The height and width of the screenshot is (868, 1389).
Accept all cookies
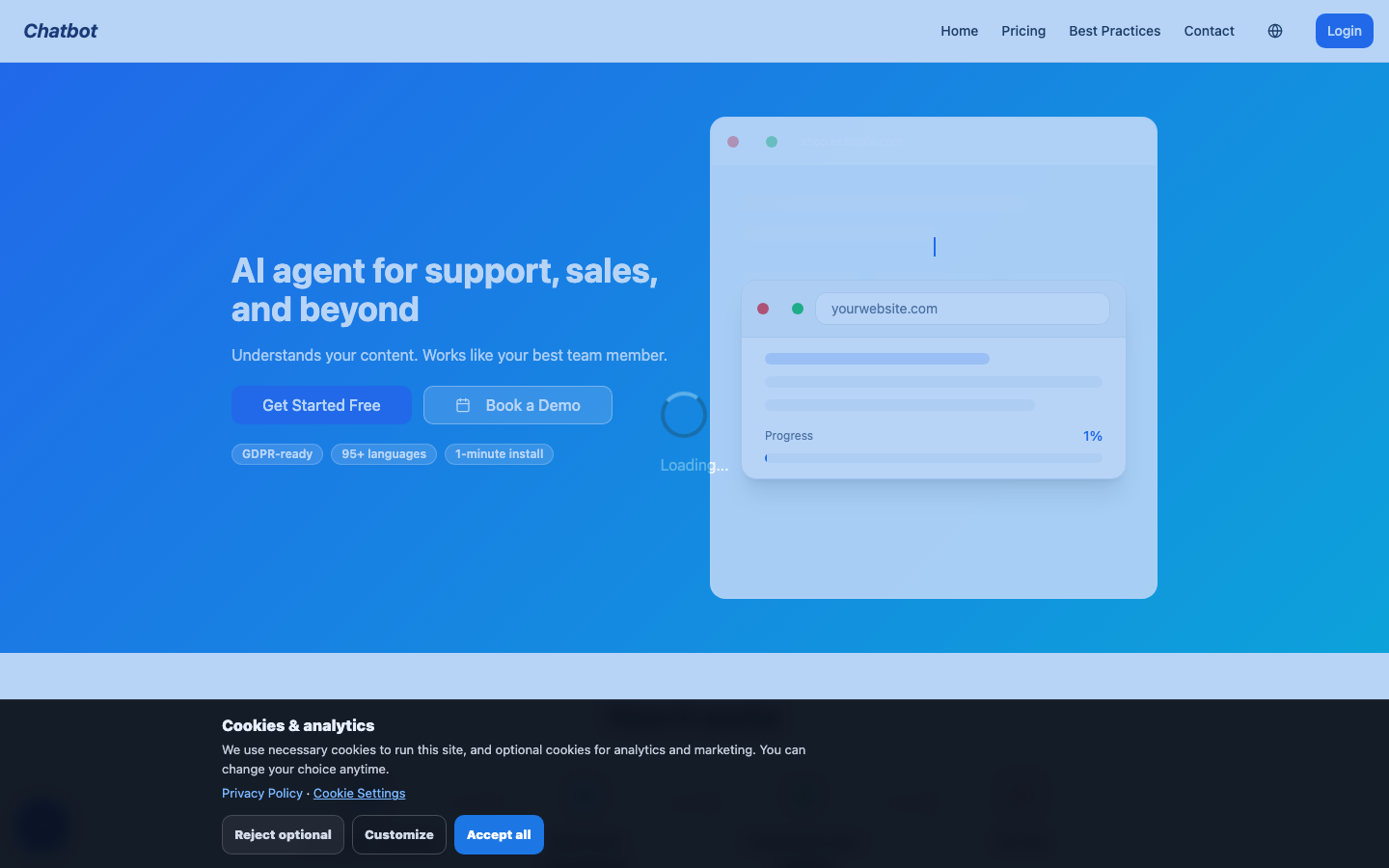tap(499, 835)
